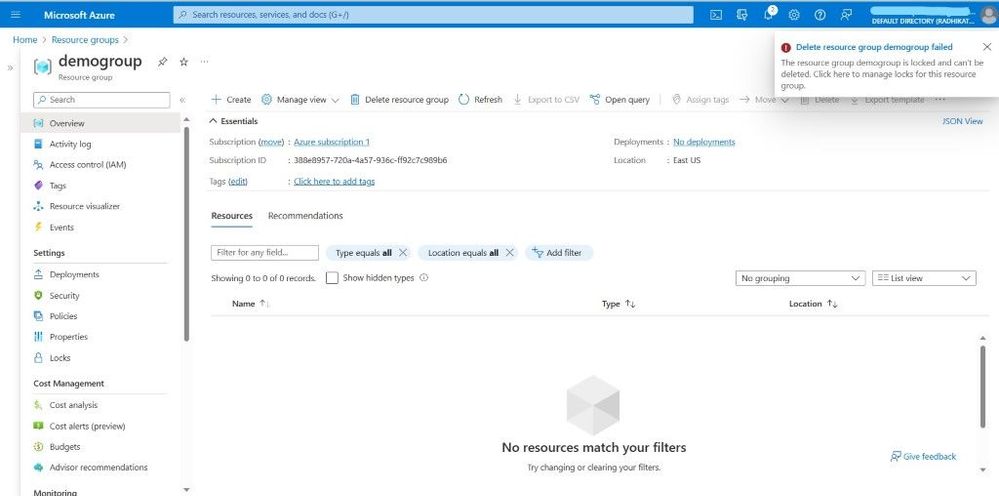
Task: Open the account avatar menu
Action: 988,15
